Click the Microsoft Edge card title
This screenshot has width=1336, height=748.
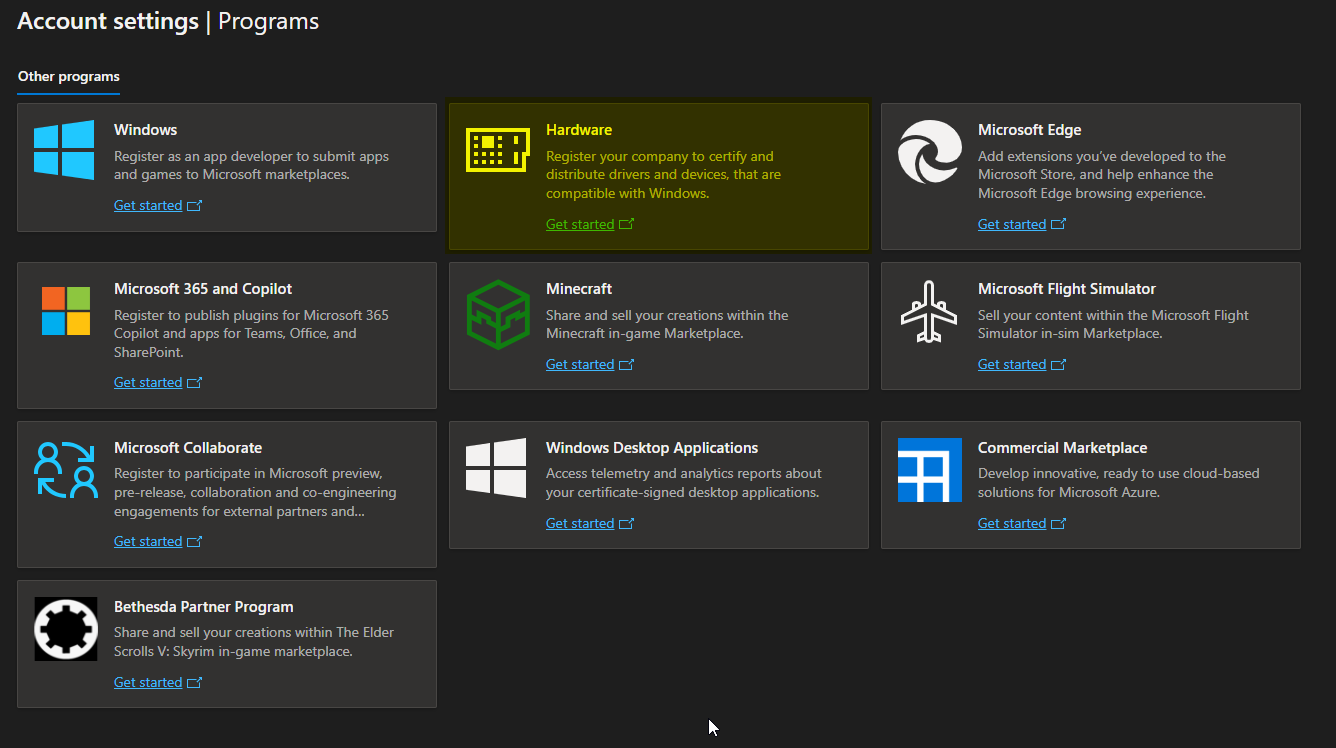point(1030,130)
